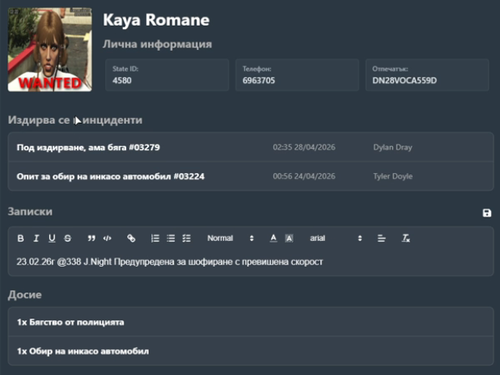Click the timestamp 02:35 28/04/2026
The height and width of the screenshot is (375, 500).
(304, 147)
